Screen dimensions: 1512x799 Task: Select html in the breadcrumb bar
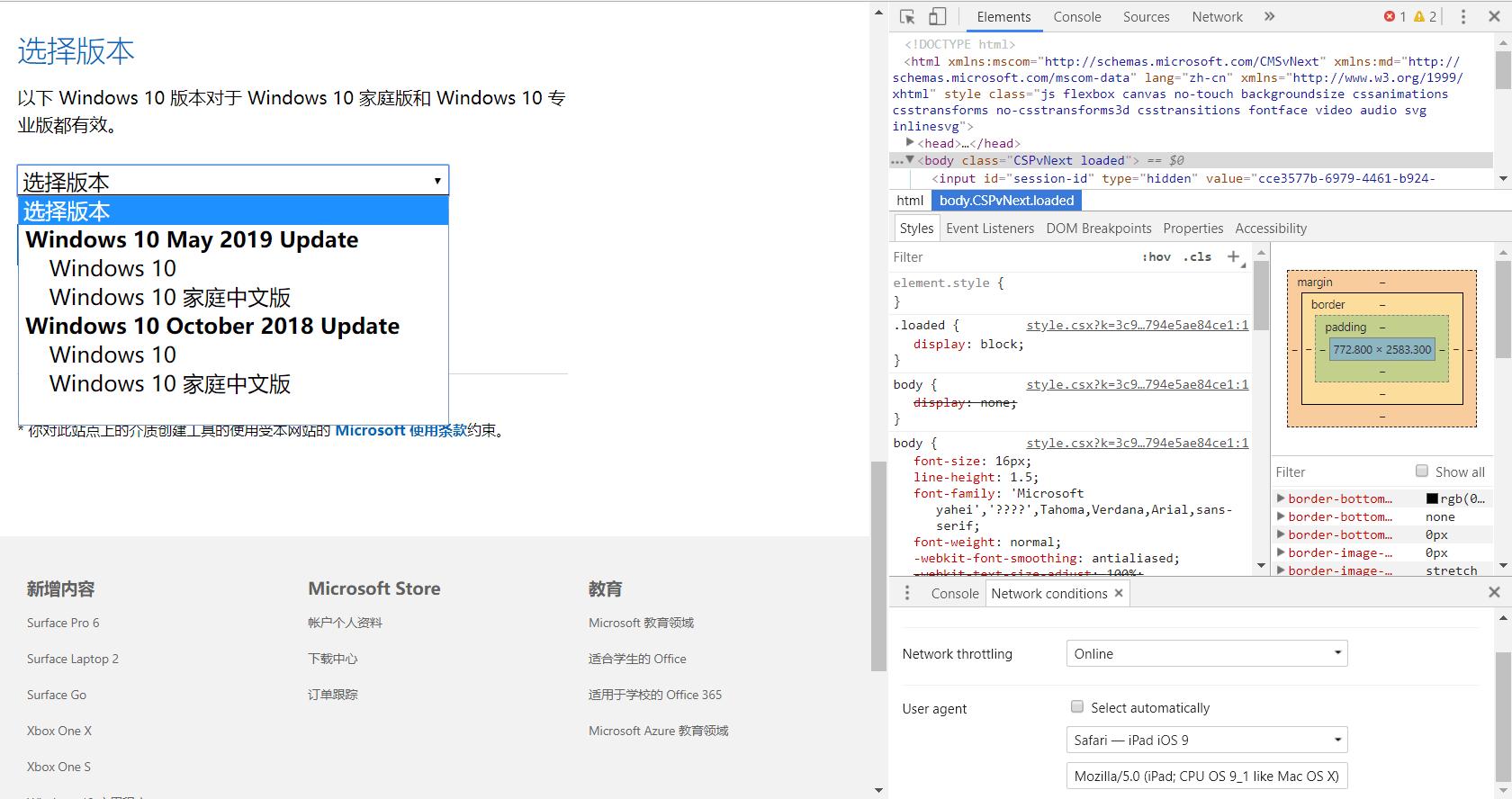(x=910, y=200)
